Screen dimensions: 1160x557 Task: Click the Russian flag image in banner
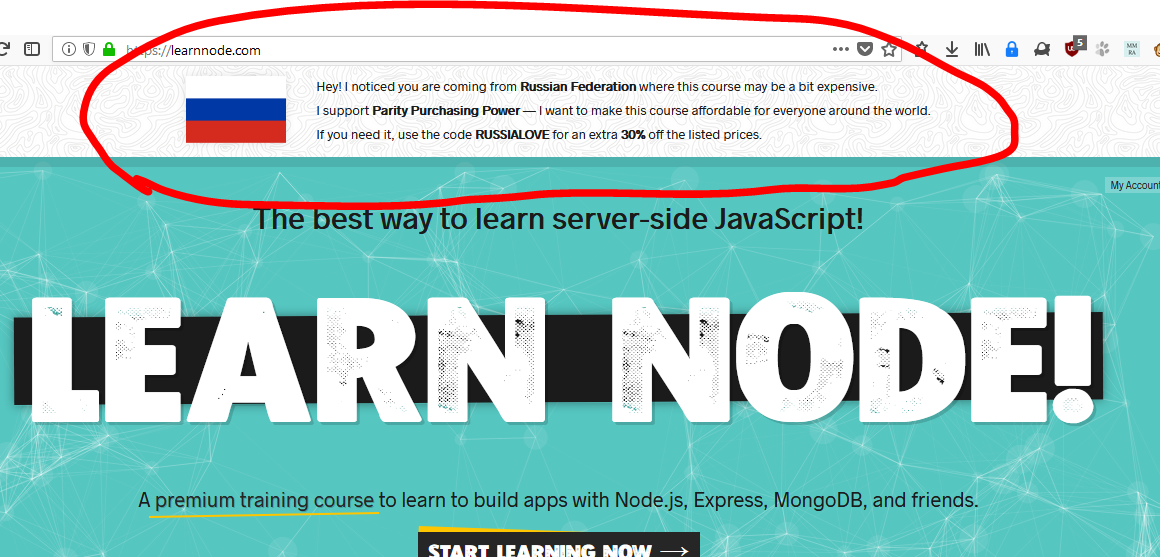236,109
